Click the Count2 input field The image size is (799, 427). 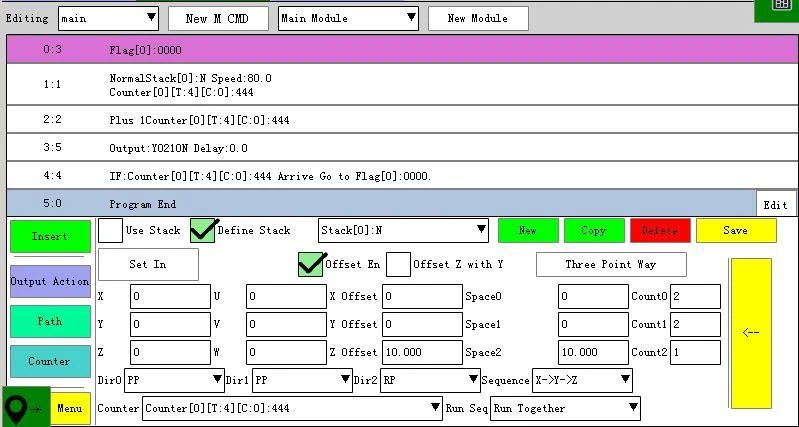coord(696,353)
